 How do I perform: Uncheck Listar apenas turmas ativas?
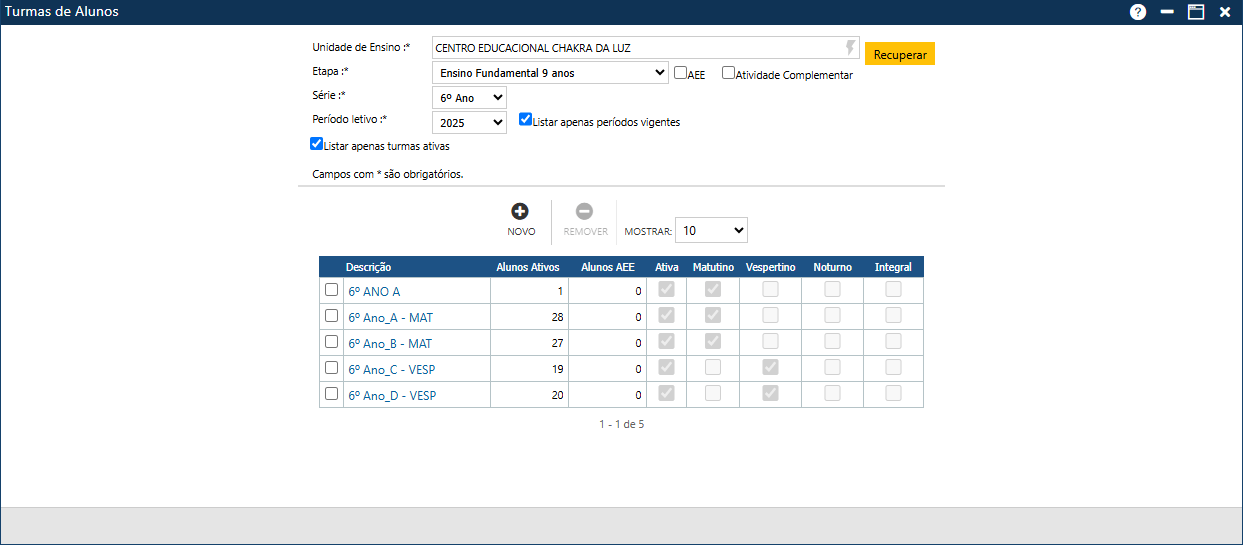(317, 144)
